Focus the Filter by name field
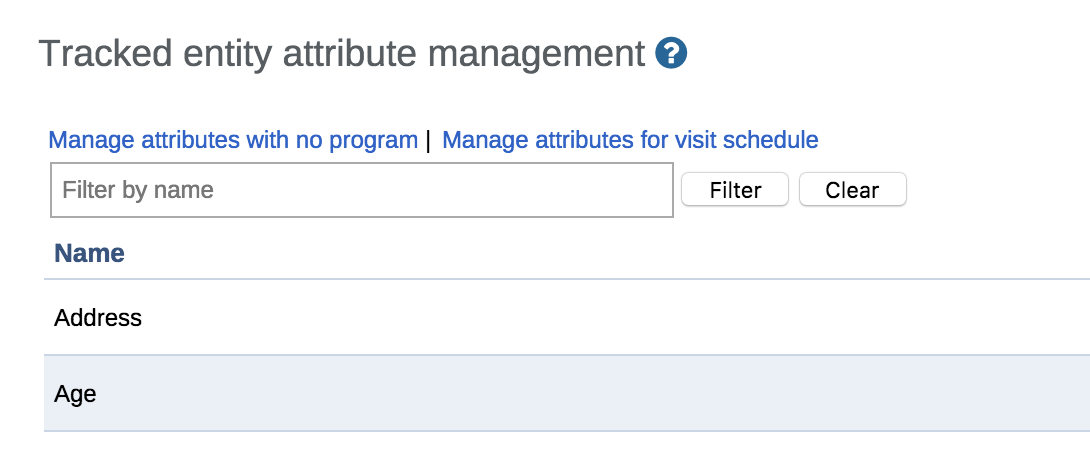 coord(361,190)
